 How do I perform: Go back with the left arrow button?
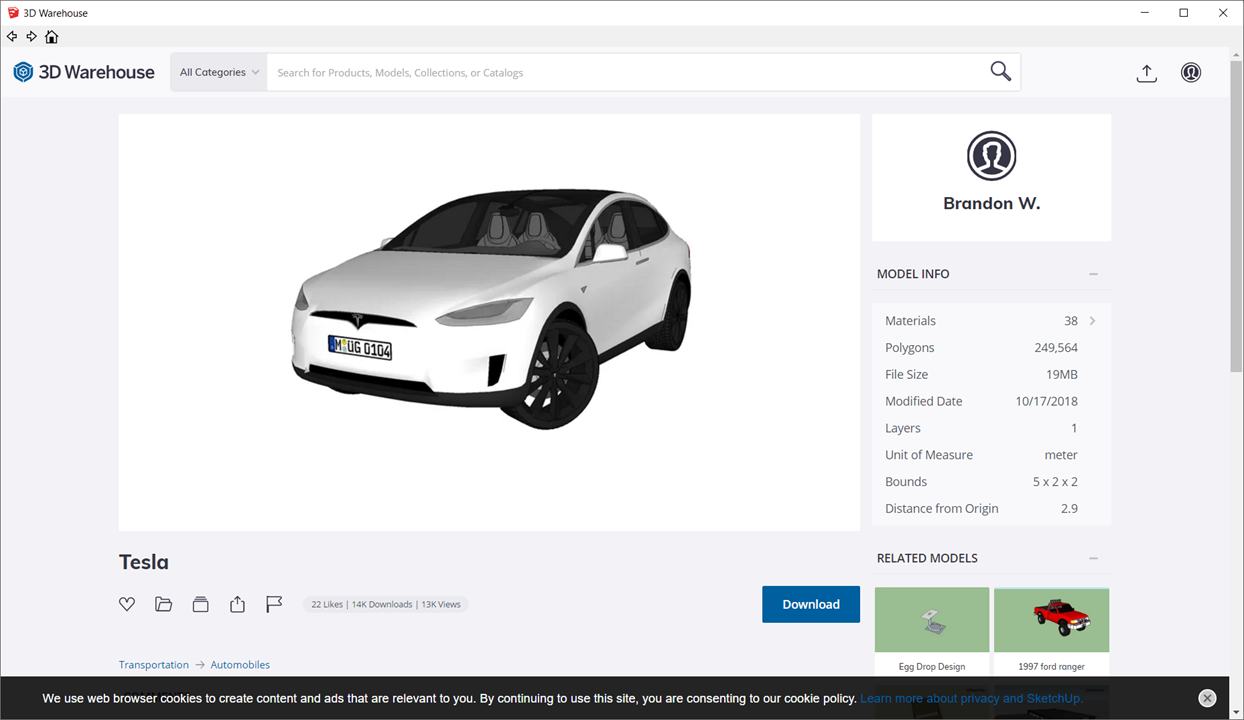pos(12,36)
